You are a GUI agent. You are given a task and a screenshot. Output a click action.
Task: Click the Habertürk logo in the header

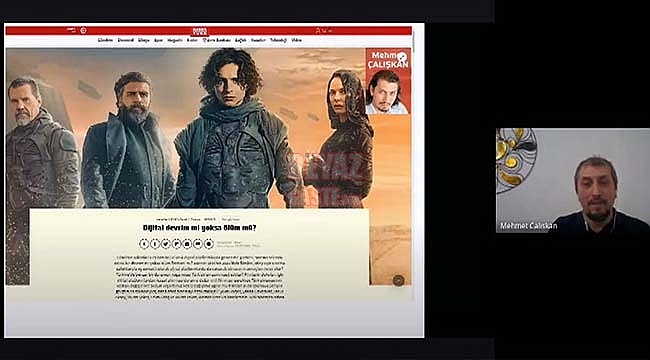coord(199,31)
